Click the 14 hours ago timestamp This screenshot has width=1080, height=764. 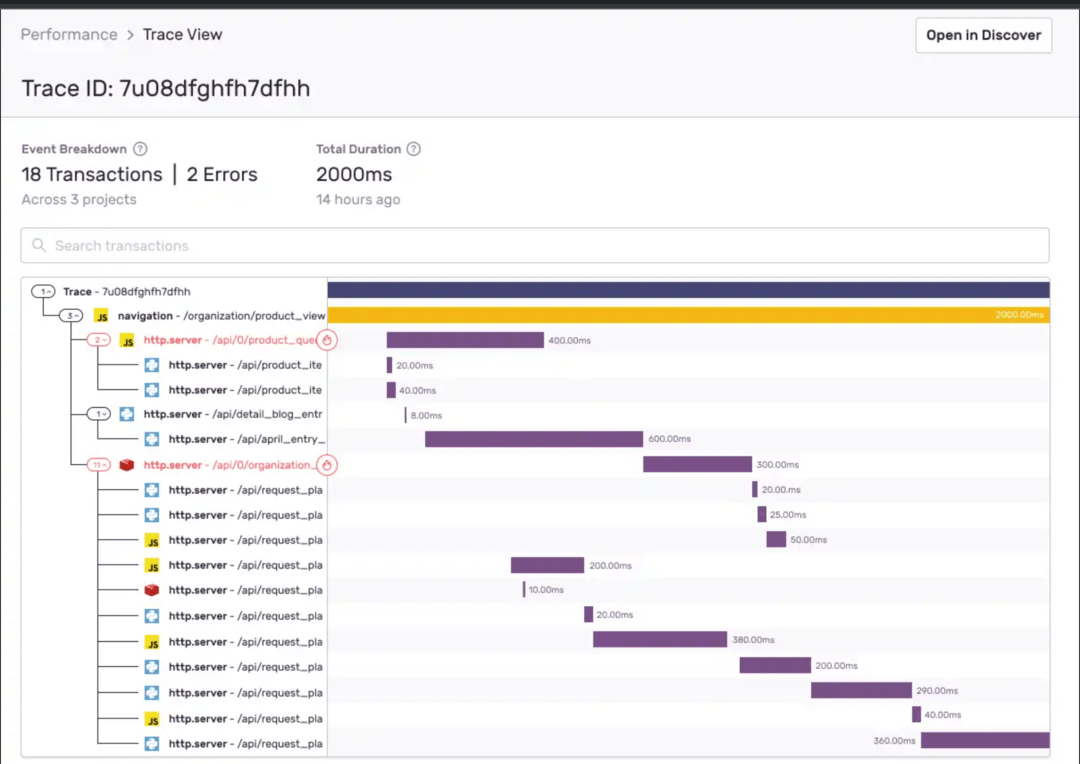pyautogui.click(x=358, y=199)
